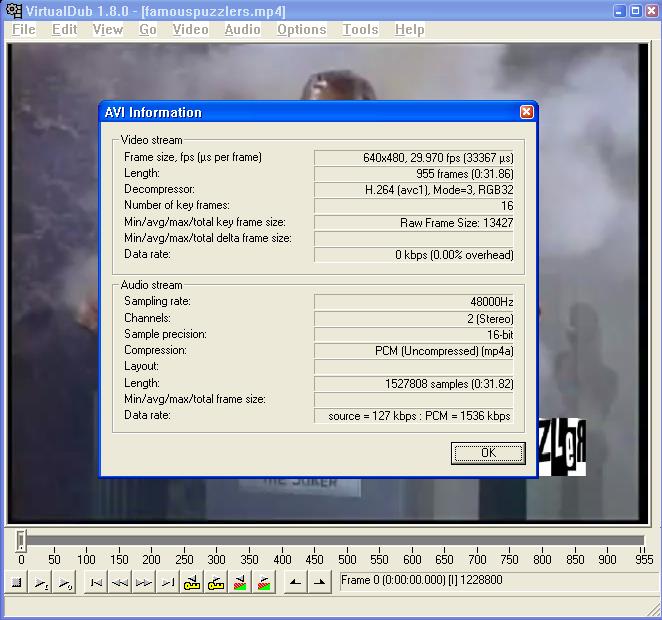Open the View menu
This screenshot has width=662, height=620.
[108, 30]
